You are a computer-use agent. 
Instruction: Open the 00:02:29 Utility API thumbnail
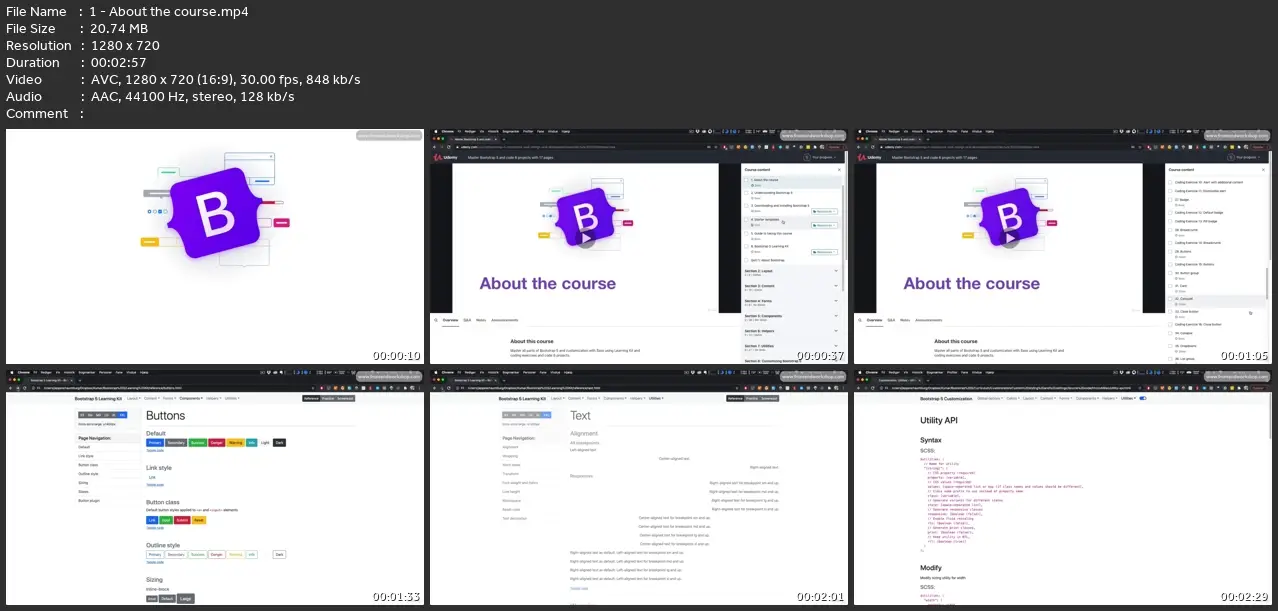[x=1061, y=490]
